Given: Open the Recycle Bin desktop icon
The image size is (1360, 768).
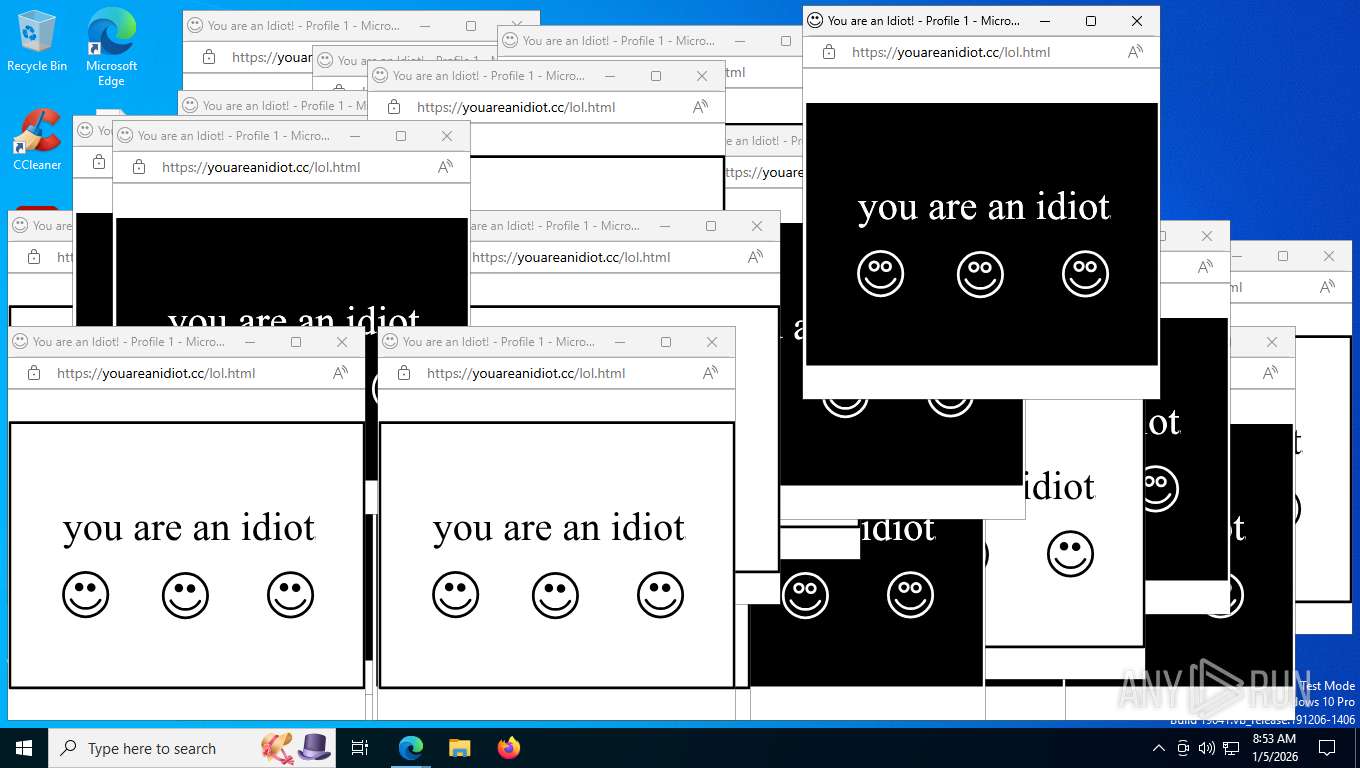Looking at the screenshot, I should click(x=37, y=42).
